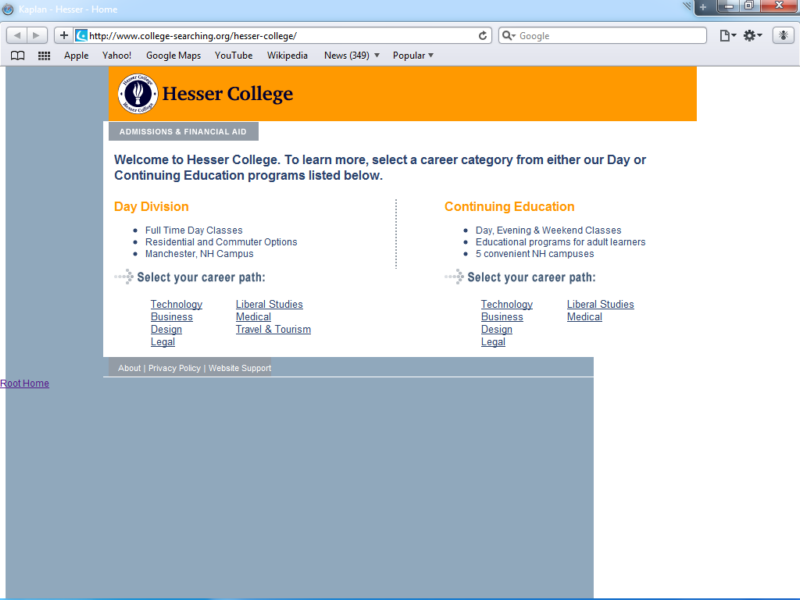800x600 pixels.
Task: Click the bug report icon
Action: click(783, 36)
